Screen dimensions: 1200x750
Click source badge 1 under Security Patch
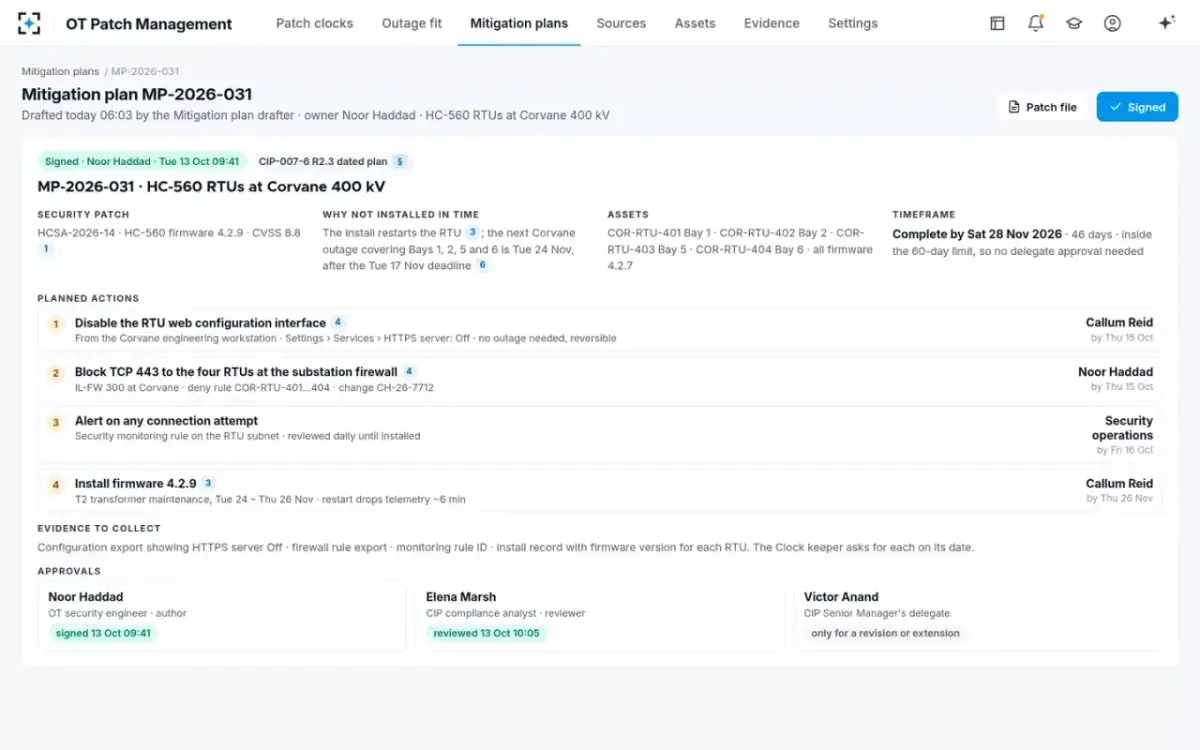click(45, 249)
